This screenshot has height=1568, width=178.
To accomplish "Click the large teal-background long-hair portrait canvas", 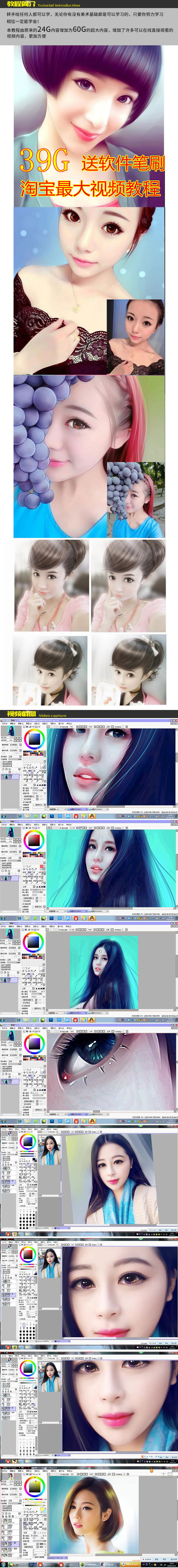I will 112,869.
